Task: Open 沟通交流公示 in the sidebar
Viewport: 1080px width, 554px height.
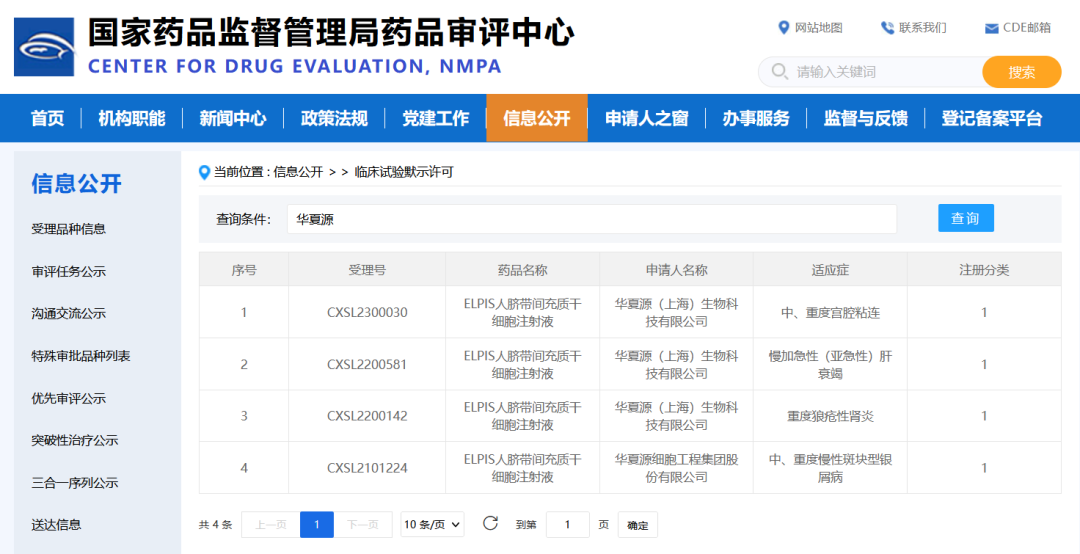Action: tap(69, 314)
